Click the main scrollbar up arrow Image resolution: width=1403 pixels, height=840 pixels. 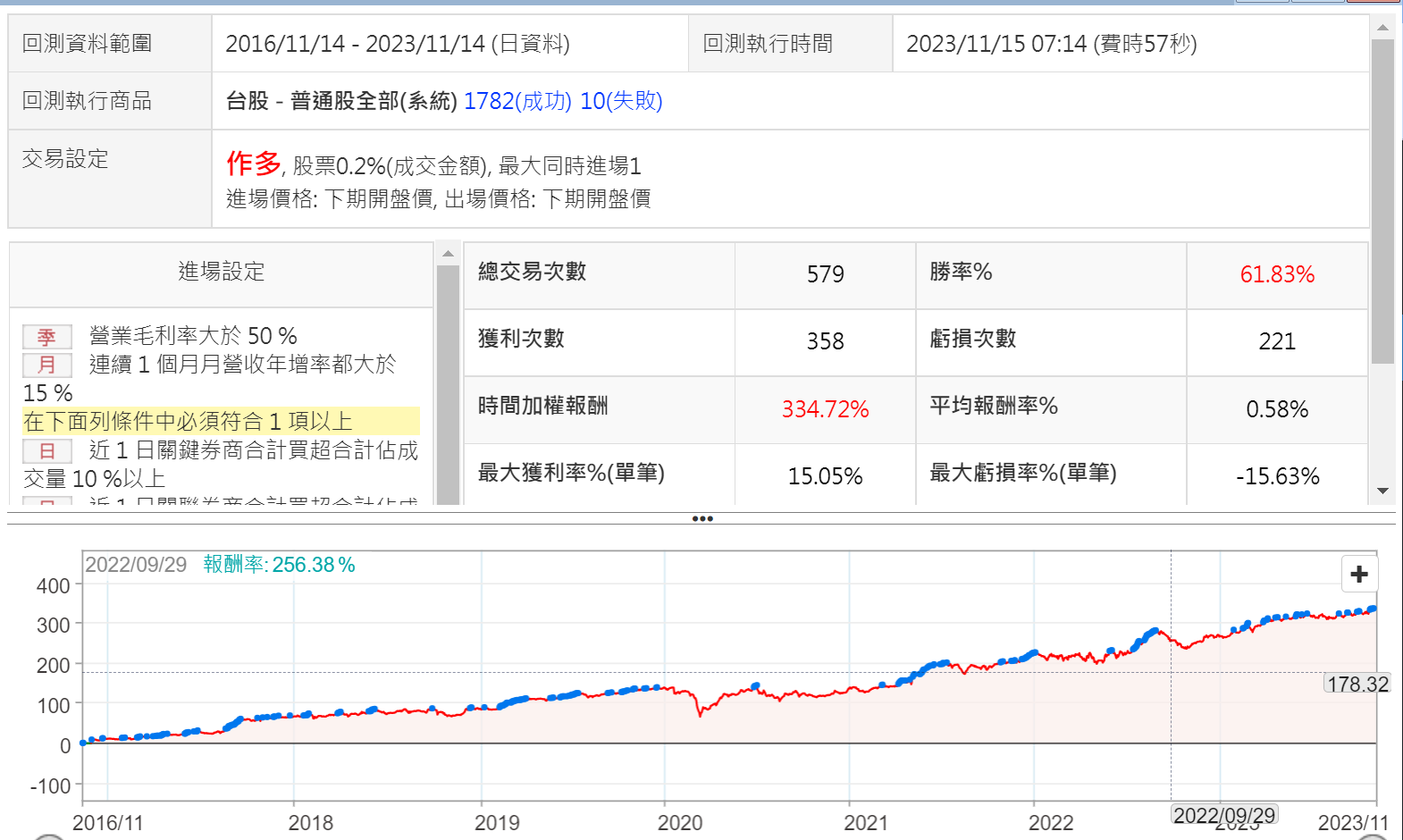pyautogui.click(x=1382, y=28)
